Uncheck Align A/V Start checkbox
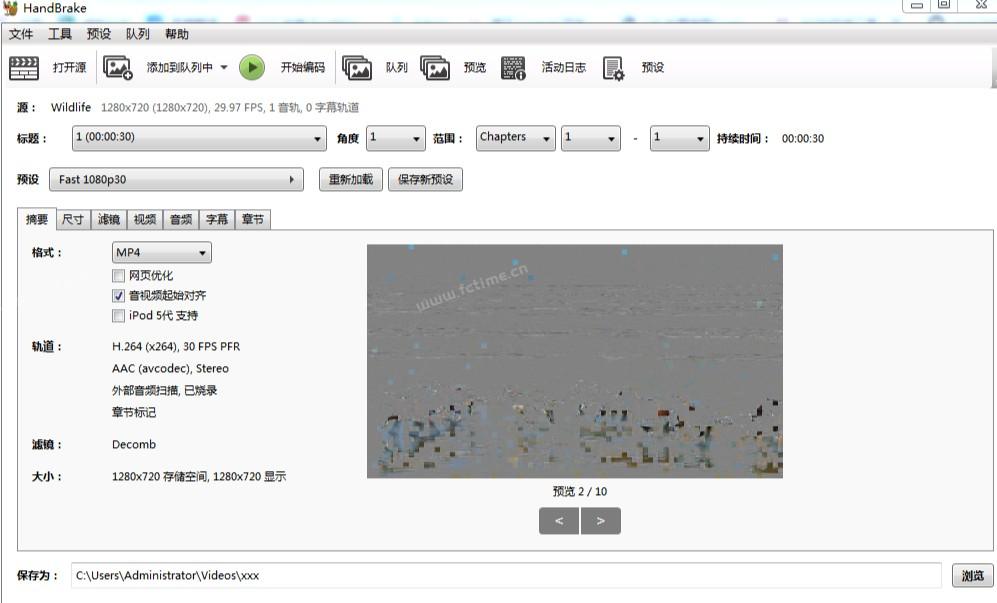 tap(118, 296)
